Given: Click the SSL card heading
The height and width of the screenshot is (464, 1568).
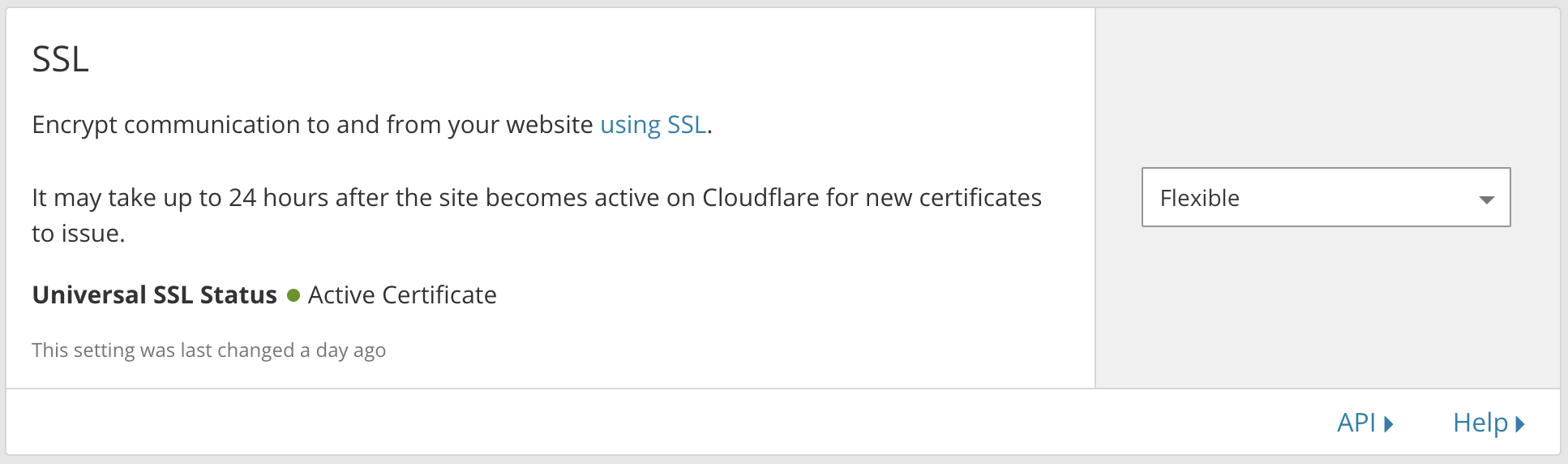Looking at the screenshot, I should point(61,59).
